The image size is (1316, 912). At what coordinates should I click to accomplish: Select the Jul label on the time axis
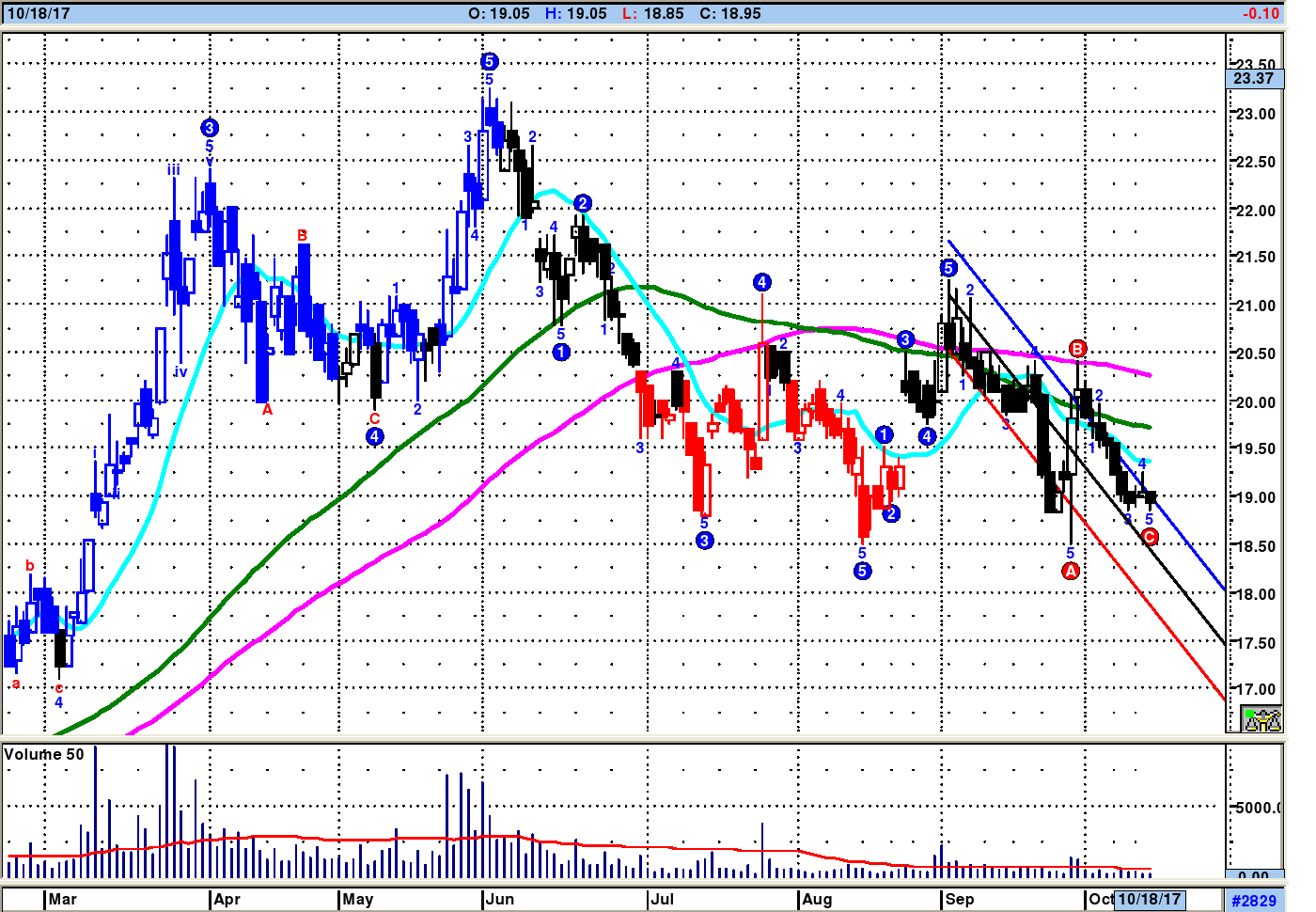point(663,899)
